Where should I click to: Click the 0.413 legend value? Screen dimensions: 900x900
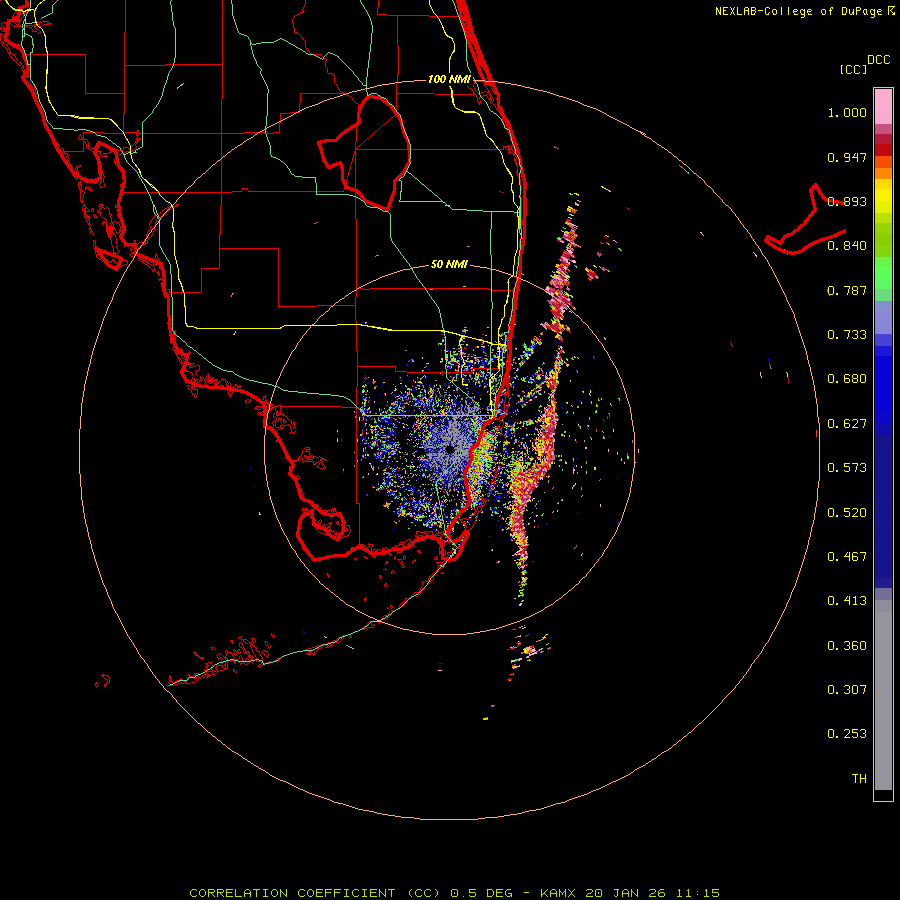847,601
